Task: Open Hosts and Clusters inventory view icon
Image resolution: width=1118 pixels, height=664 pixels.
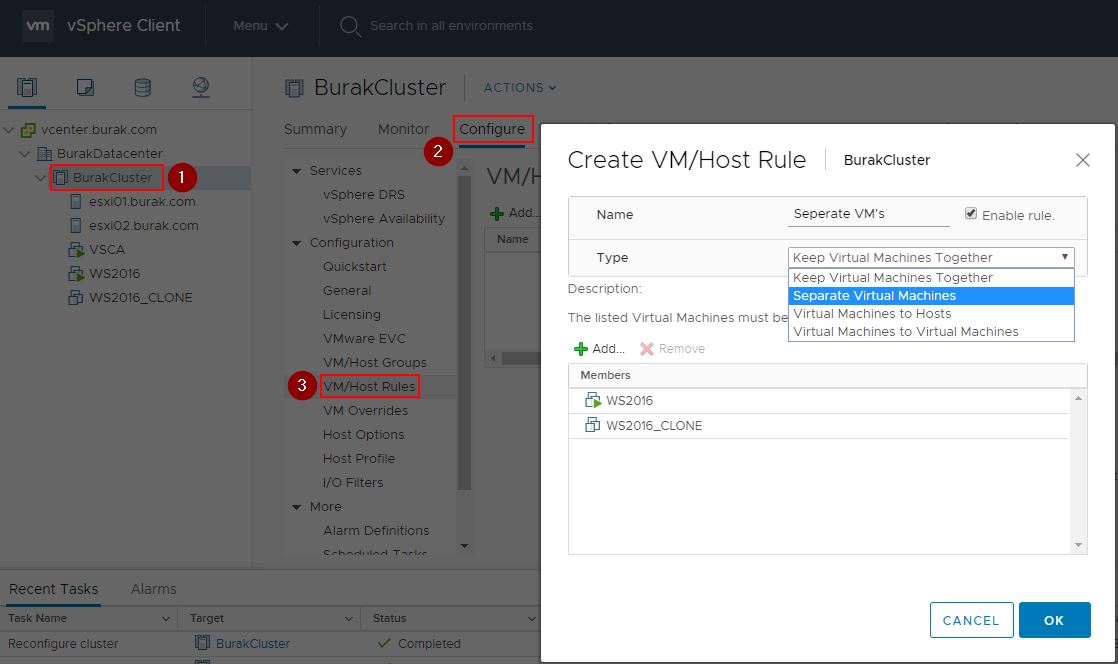Action: tap(27, 88)
